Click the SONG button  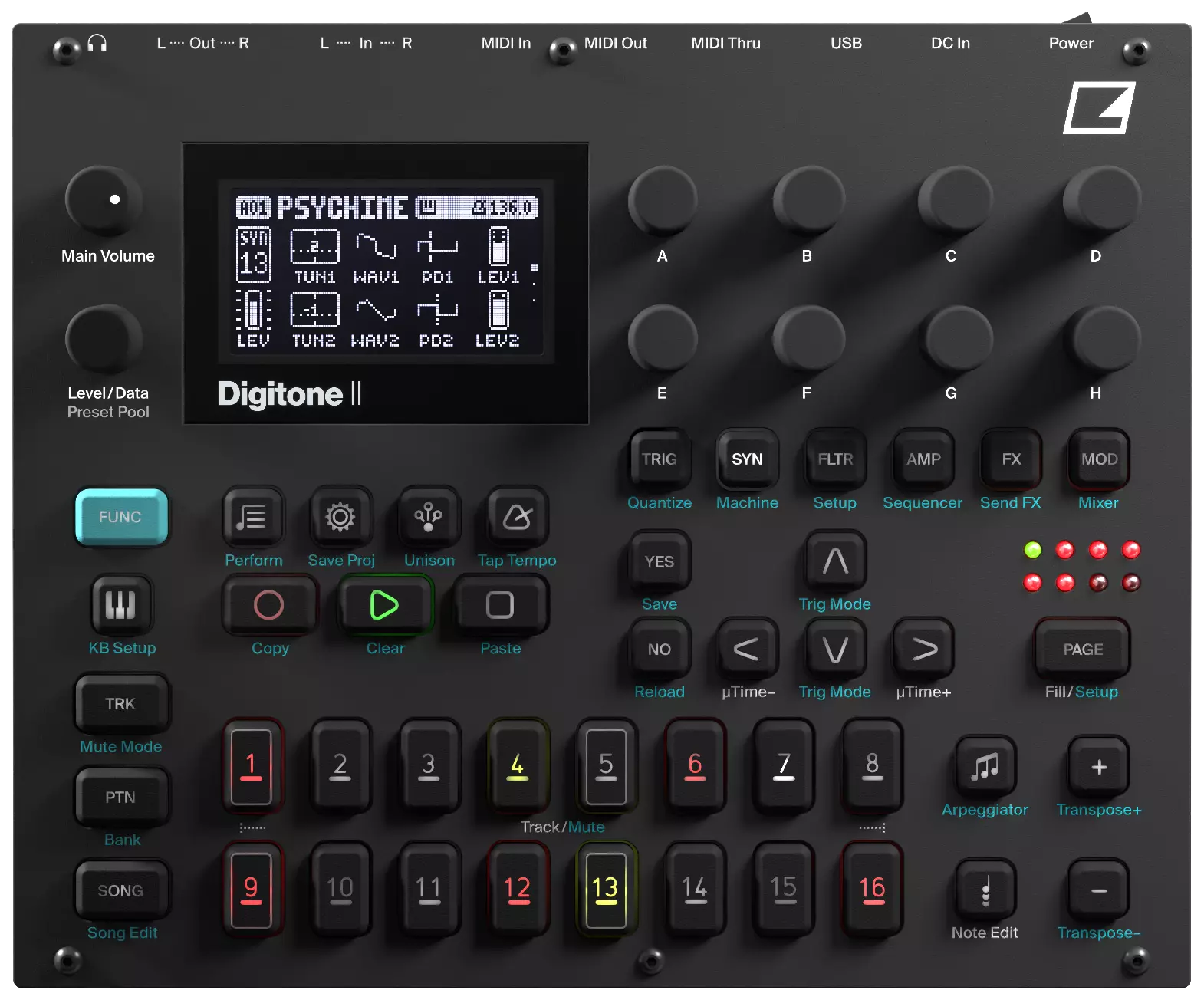pyautogui.click(x=121, y=890)
